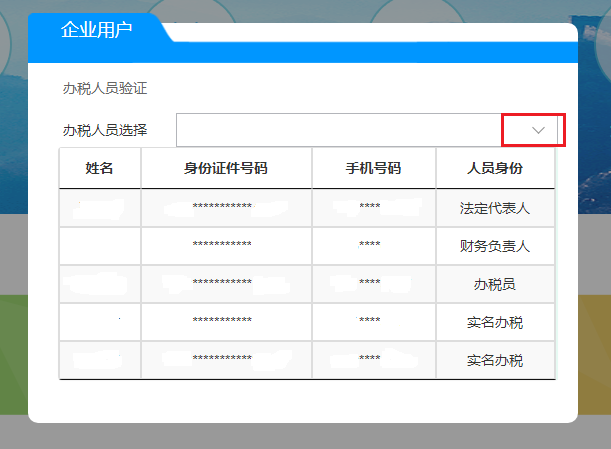Image resolution: width=611 pixels, height=449 pixels.
Task: Select the 法定代表人 identity cell
Action: coord(495,209)
